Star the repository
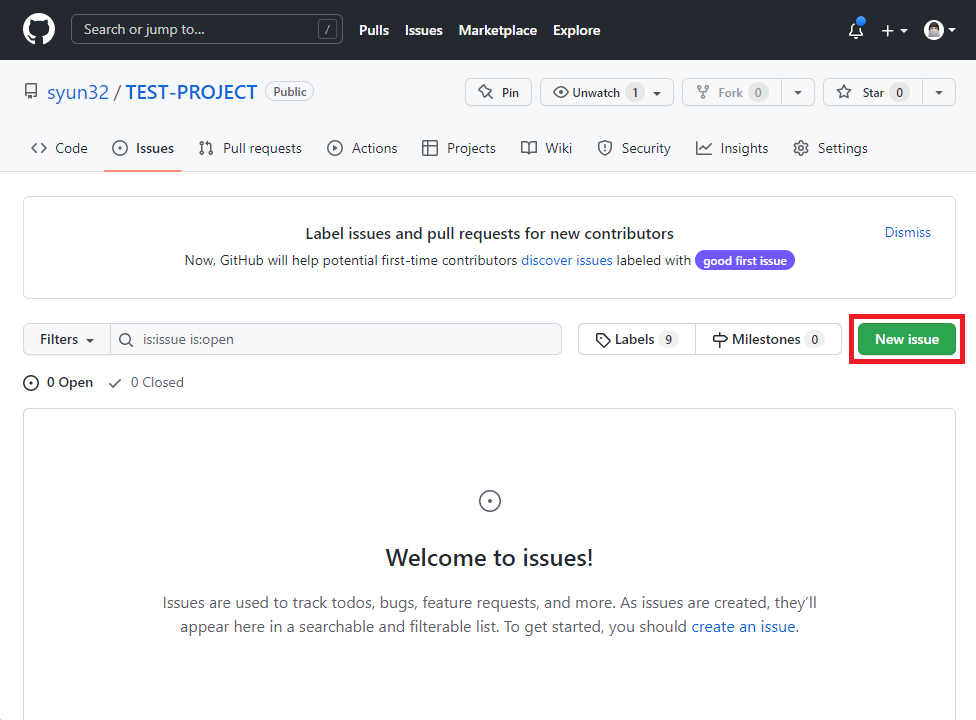The width and height of the screenshot is (976, 720). tap(873, 92)
